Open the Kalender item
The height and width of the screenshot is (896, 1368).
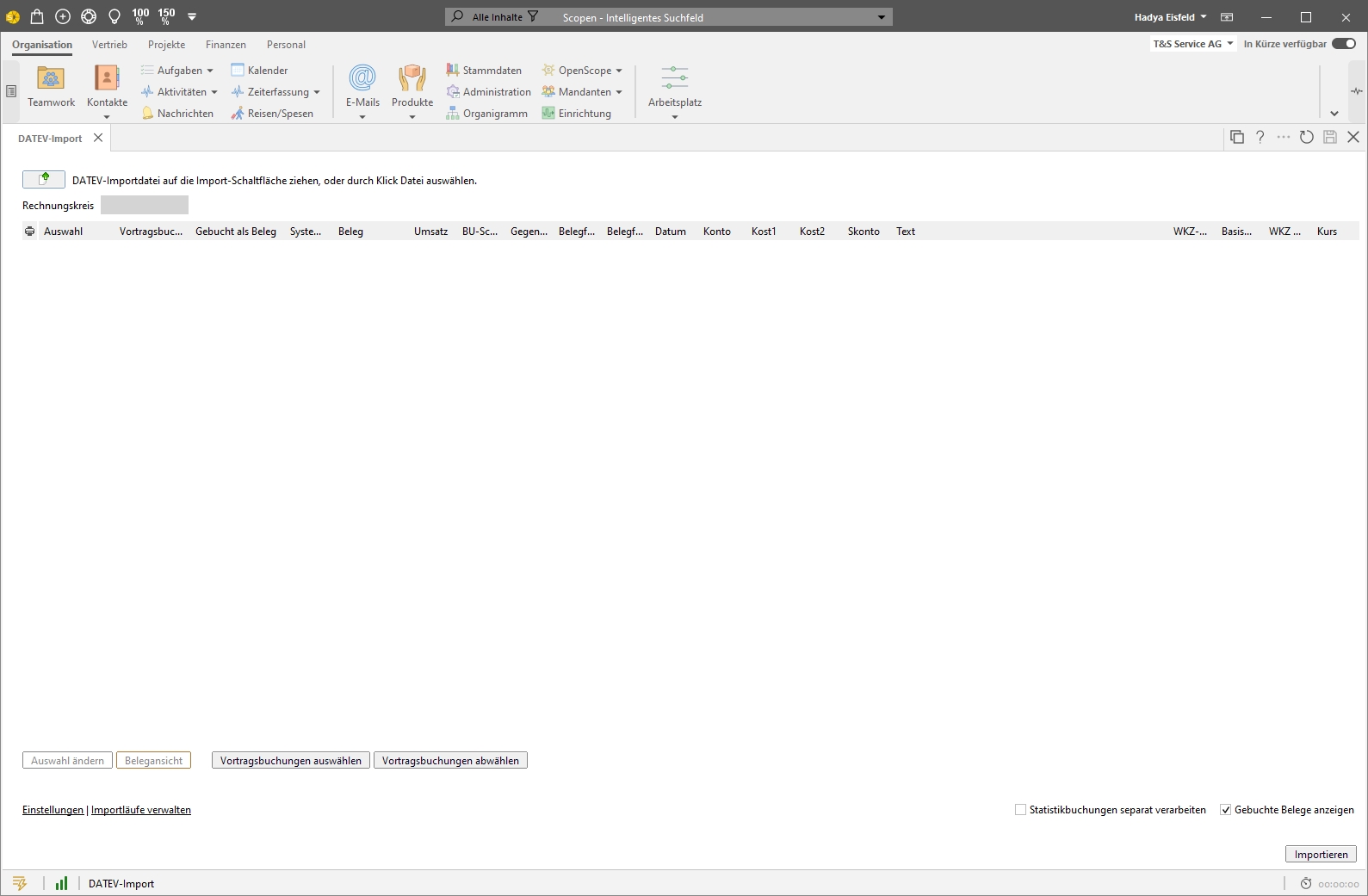[260, 71]
